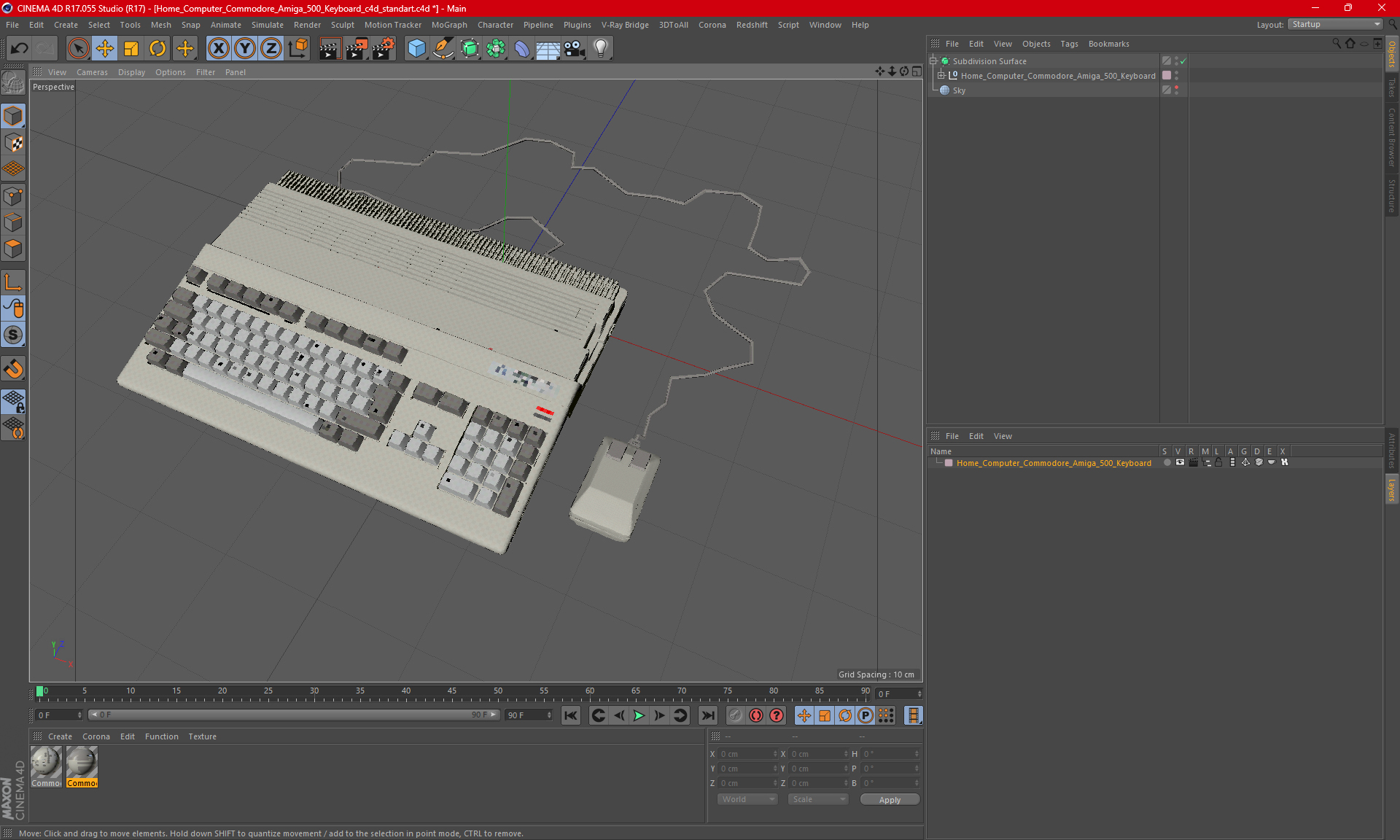Click layer color swatch in Layers manager

click(x=949, y=463)
